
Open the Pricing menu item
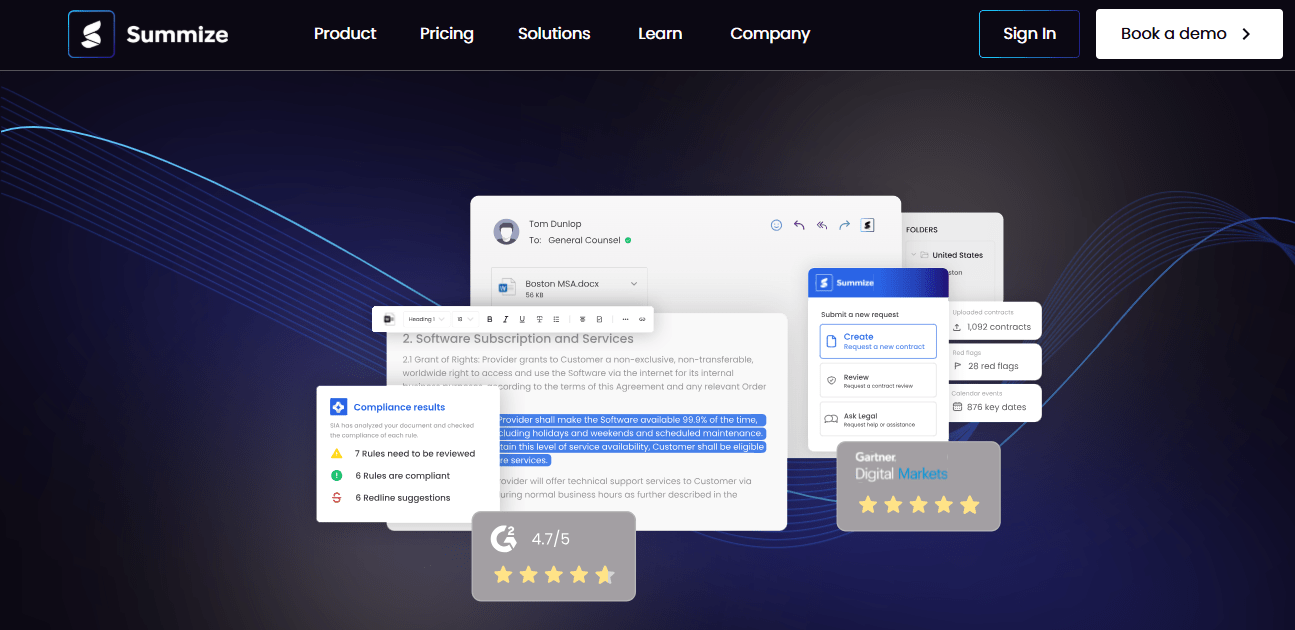coord(446,34)
